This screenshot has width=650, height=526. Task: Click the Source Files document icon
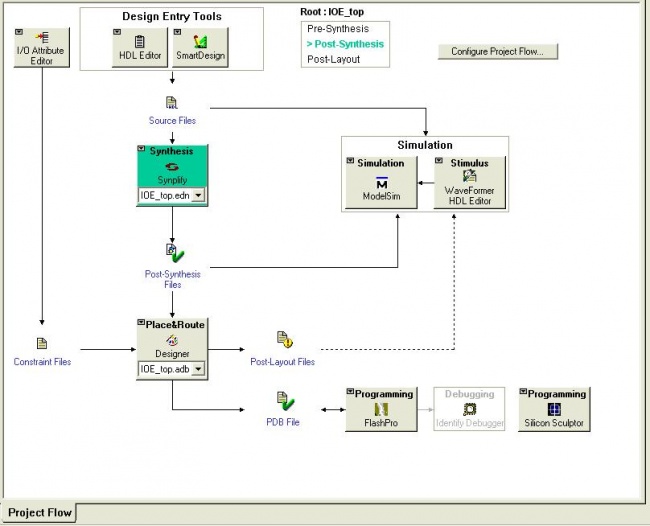click(x=172, y=103)
